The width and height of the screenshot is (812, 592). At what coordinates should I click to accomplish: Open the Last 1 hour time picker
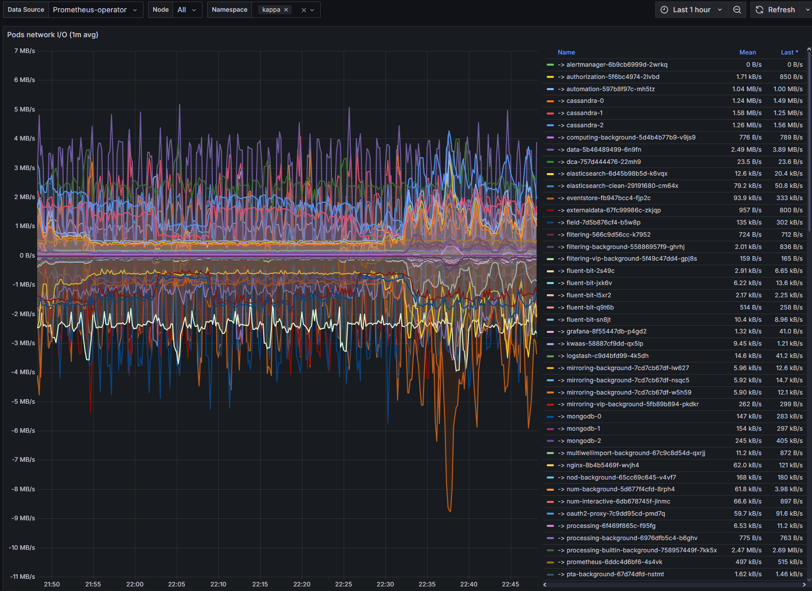pos(692,10)
